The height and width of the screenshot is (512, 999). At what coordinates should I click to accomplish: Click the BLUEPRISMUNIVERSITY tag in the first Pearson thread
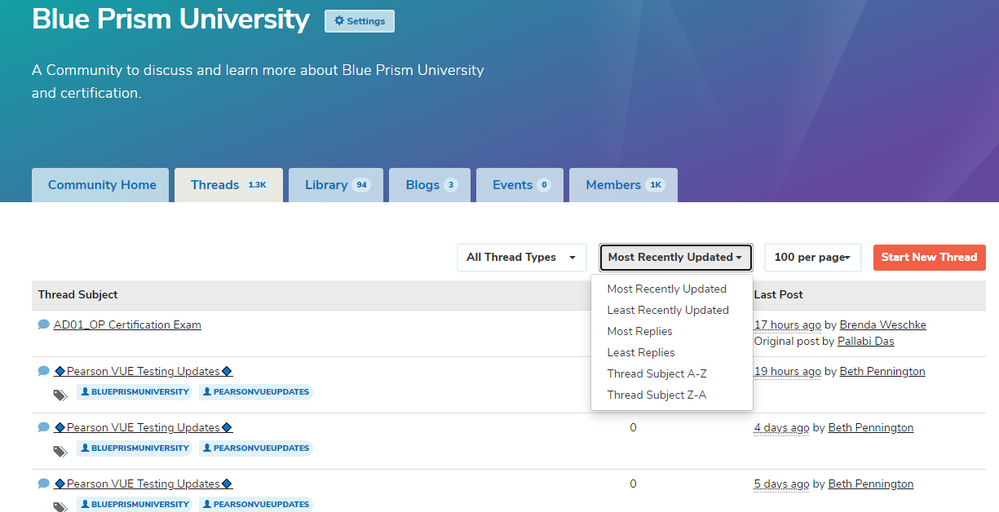coord(134,393)
